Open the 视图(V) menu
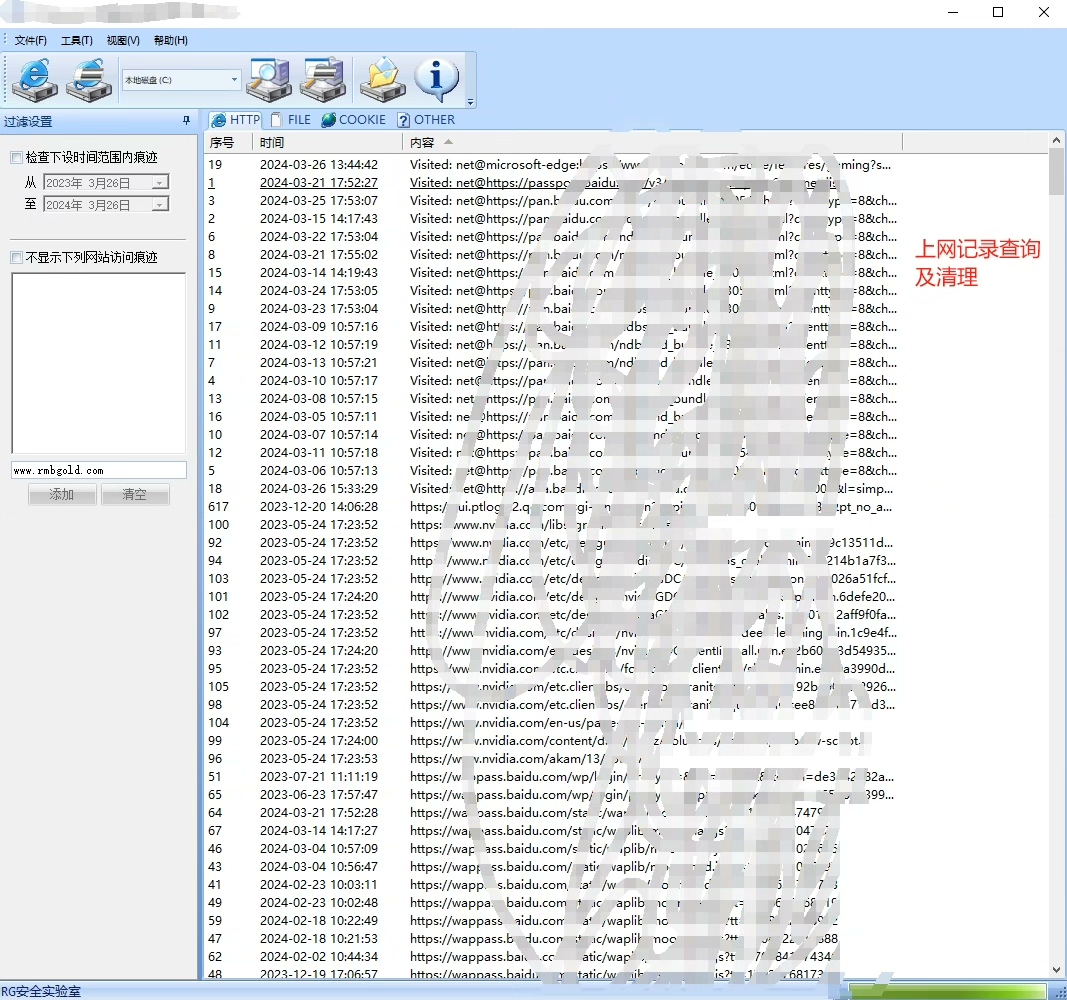The image size is (1067, 1000). click(x=123, y=40)
